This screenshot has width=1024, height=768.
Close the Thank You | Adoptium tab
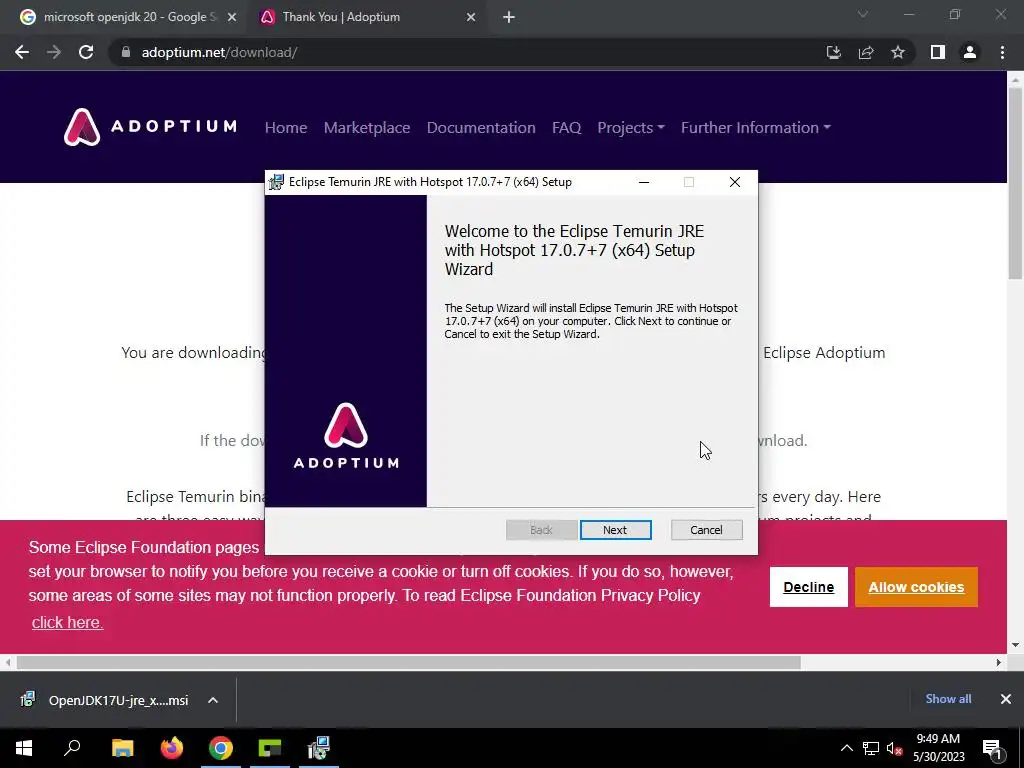[471, 18]
